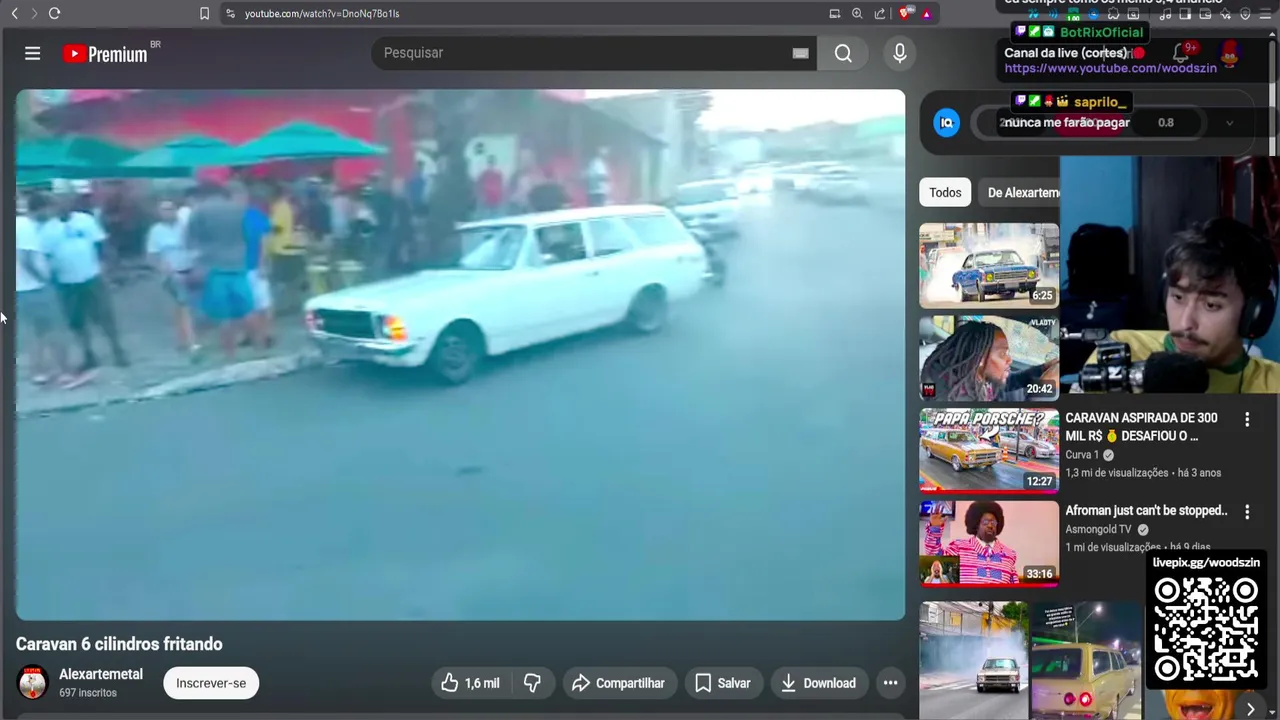Go back with browser back arrow
This screenshot has height=720, width=1280.
pos(14,13)
